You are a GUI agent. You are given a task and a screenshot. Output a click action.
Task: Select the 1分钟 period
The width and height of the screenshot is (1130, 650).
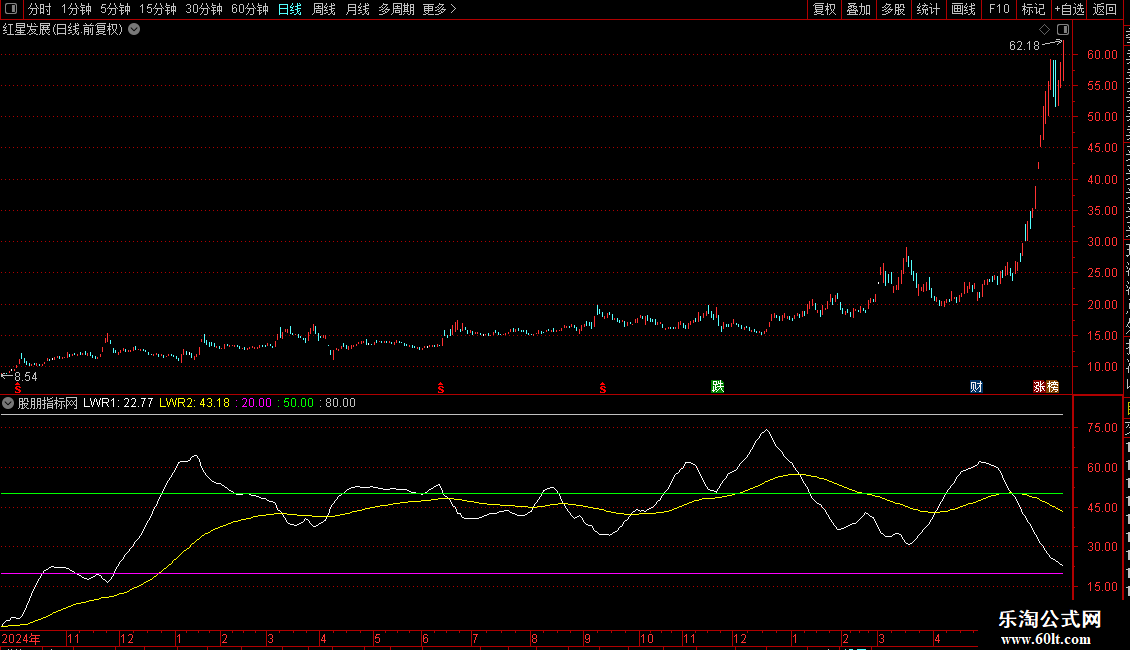[x=76, y=9]
